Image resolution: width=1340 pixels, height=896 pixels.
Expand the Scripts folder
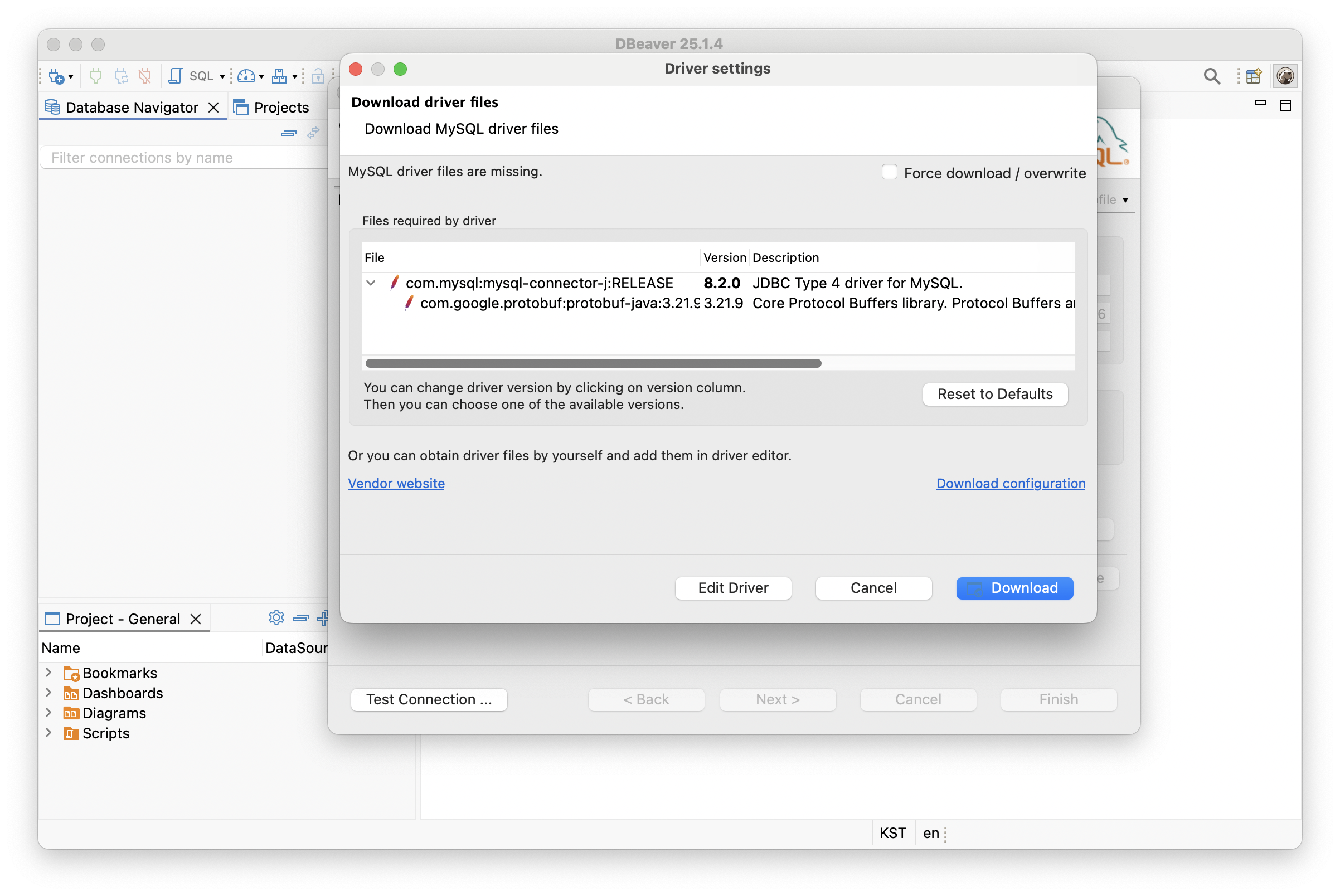tap(49, 733)
